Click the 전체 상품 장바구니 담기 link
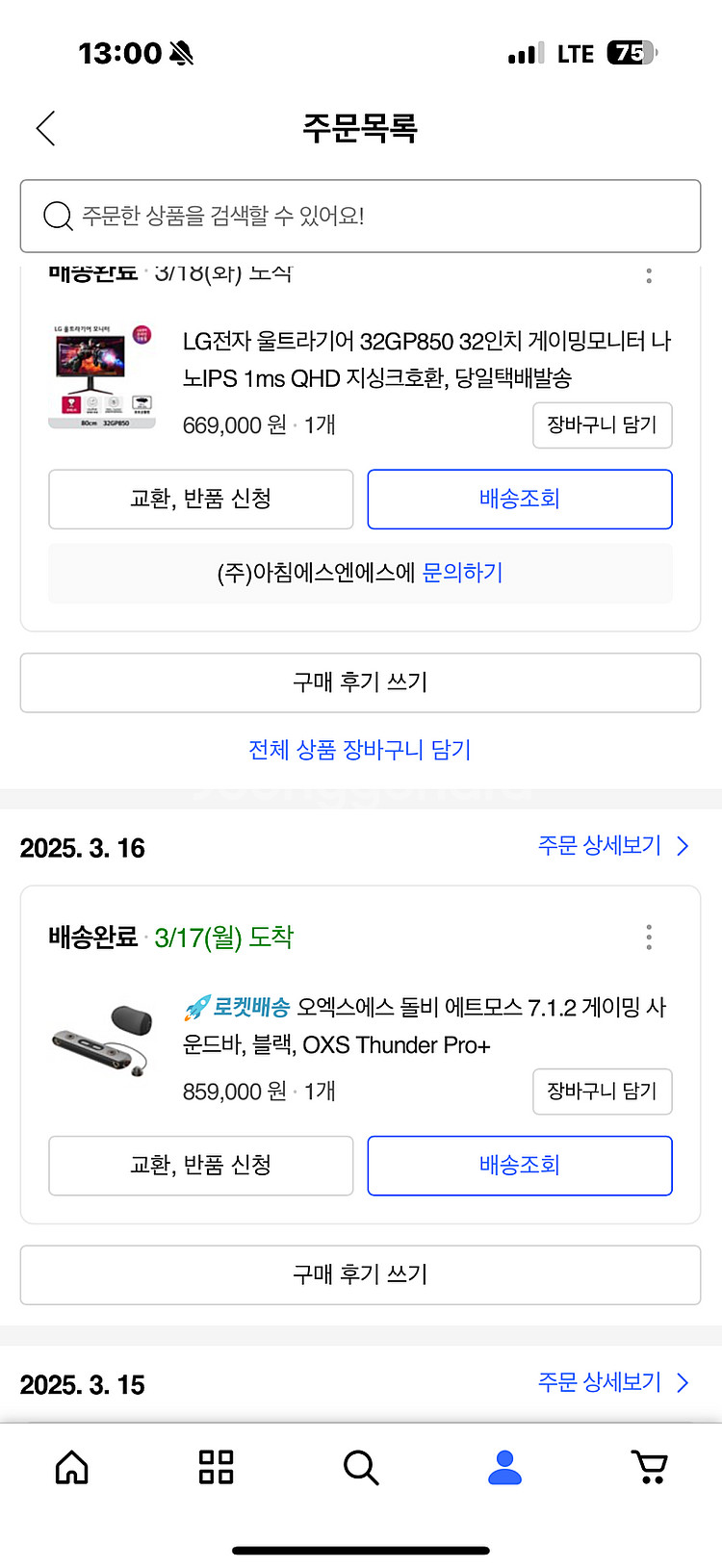The height and width of the screenshot is (1568, 722). tap(360, 750)
